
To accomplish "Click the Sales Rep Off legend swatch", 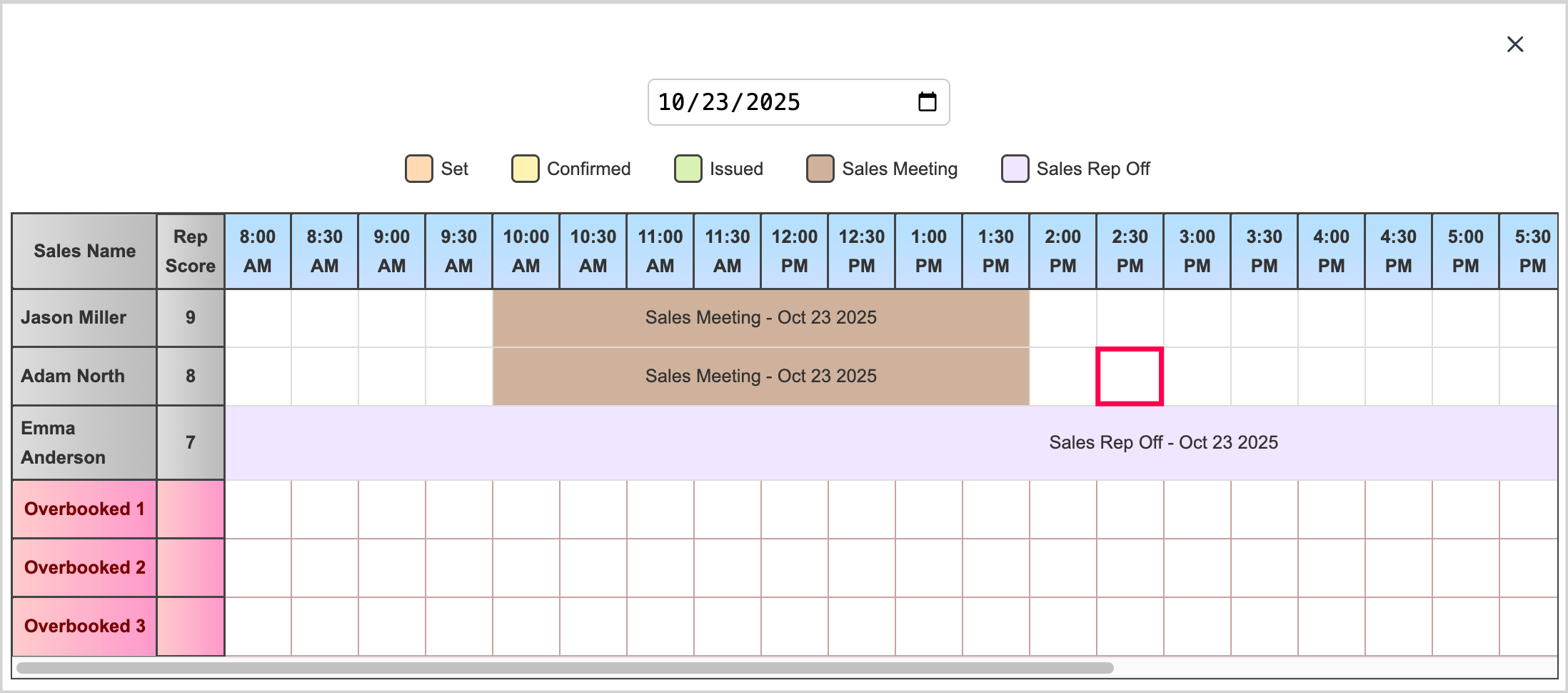I will pos(1015,169).
